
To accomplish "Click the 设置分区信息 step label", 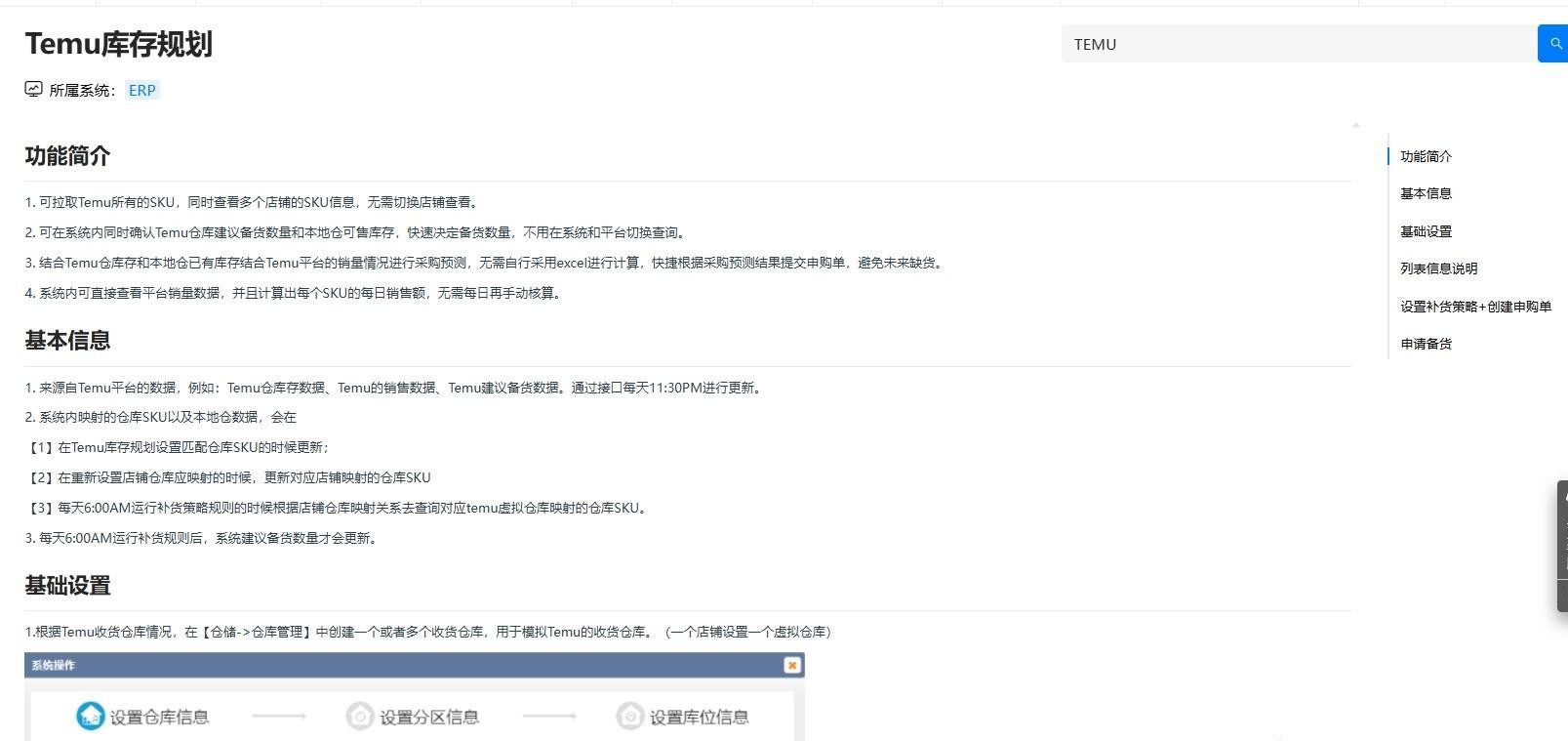I will 429,718.
